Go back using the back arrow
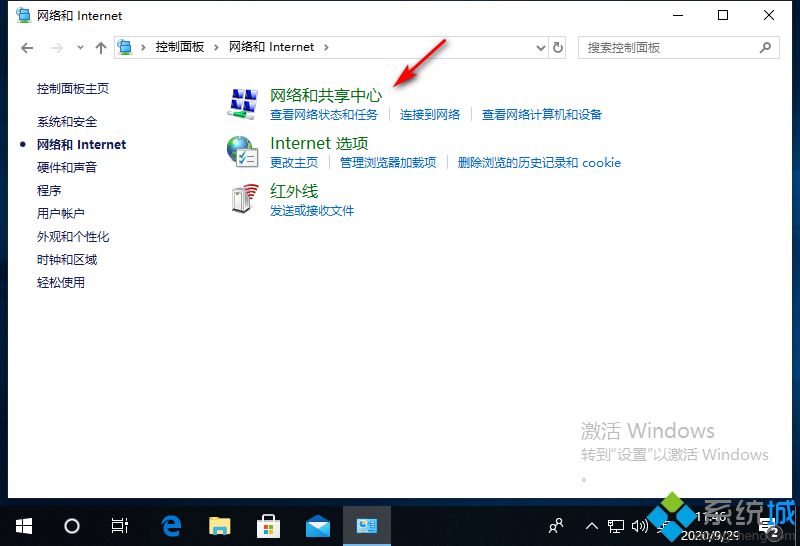 click(x=27, y=48)
